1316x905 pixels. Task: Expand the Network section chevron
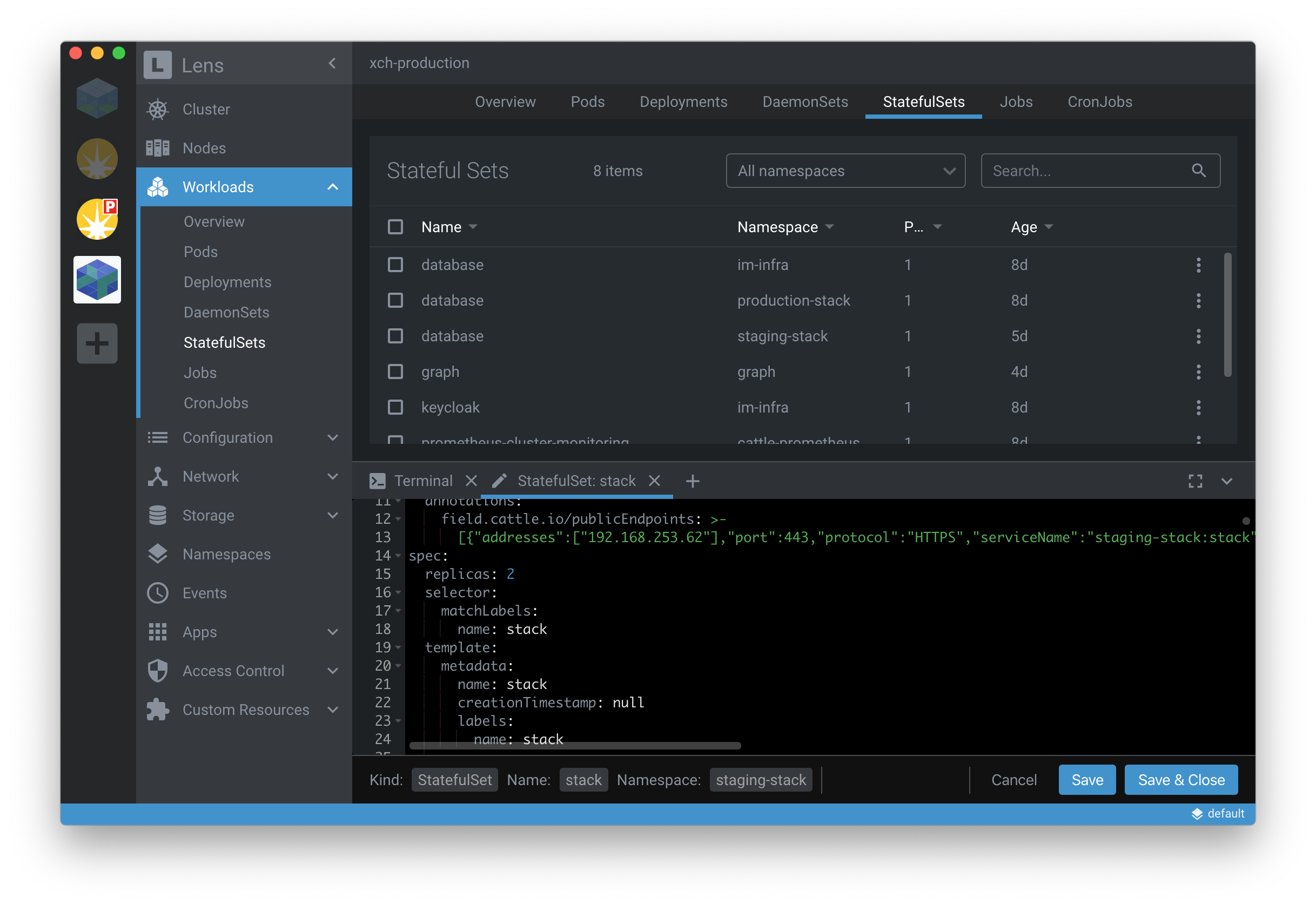332,476
